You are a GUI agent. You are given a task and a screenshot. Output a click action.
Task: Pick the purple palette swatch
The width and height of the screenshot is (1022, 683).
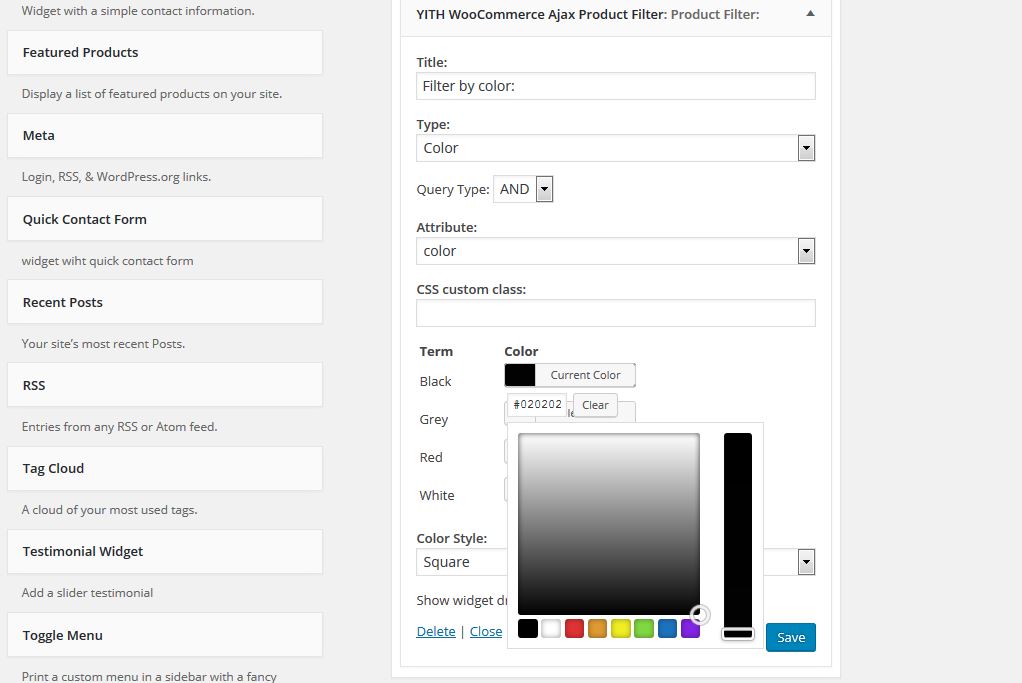[690, 629]
